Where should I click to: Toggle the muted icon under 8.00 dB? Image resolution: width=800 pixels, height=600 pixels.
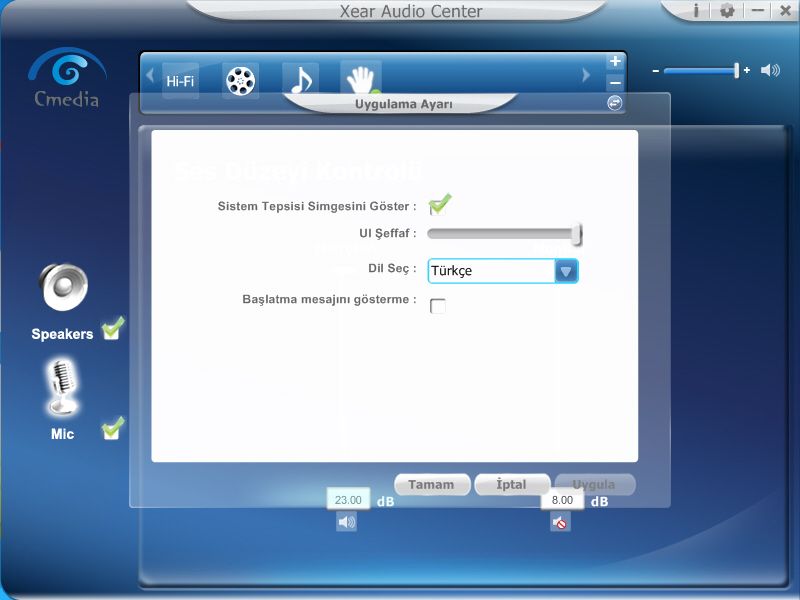click(560, 522)
